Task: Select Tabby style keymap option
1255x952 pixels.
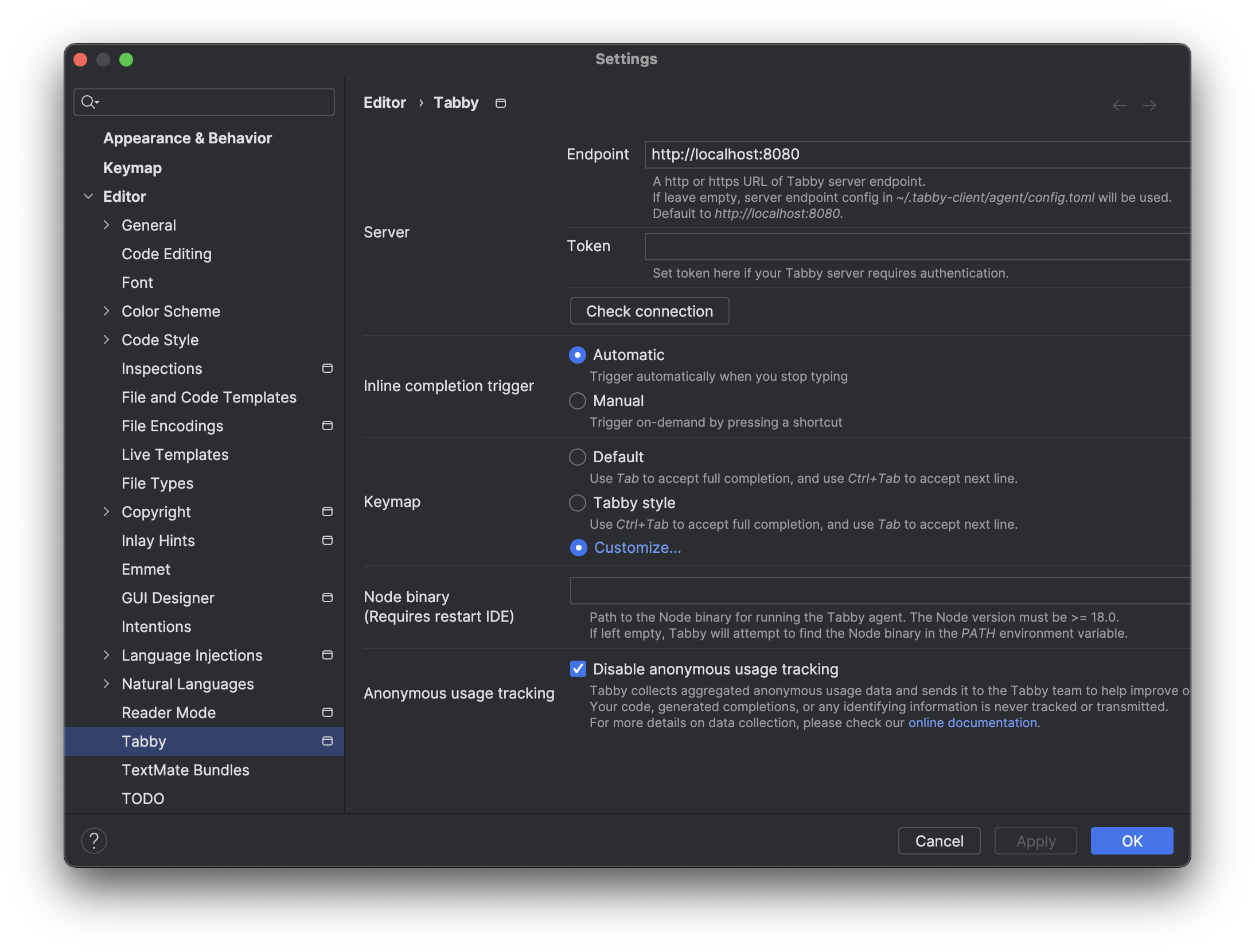Action: pyautogui.click(x=578, y=503)
